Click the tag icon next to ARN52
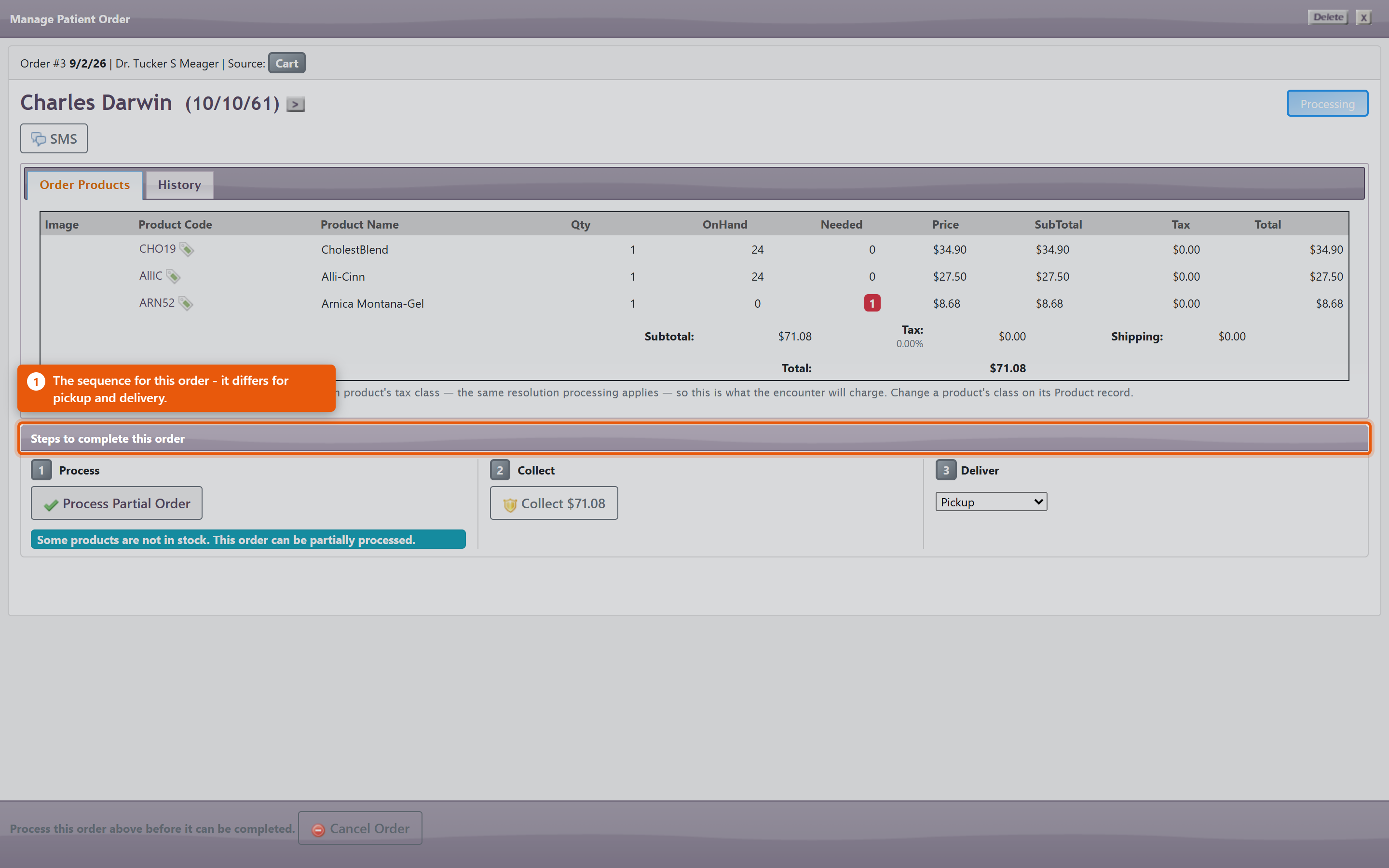 point(185,303)
